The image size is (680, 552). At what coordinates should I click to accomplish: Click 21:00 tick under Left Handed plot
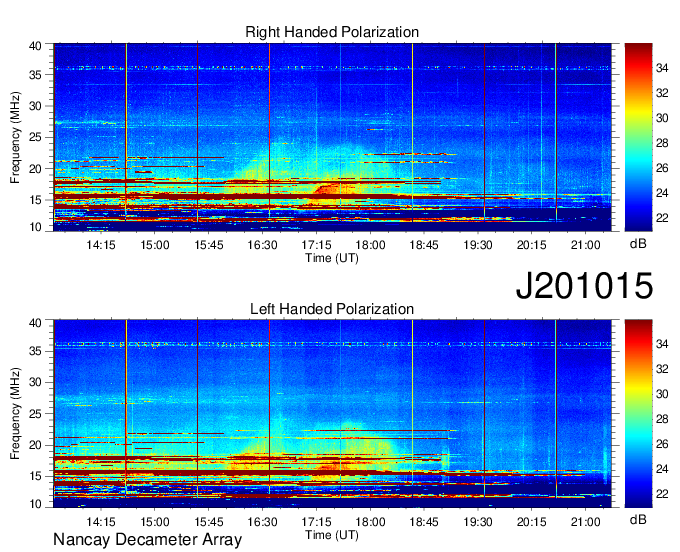point(585,521)
